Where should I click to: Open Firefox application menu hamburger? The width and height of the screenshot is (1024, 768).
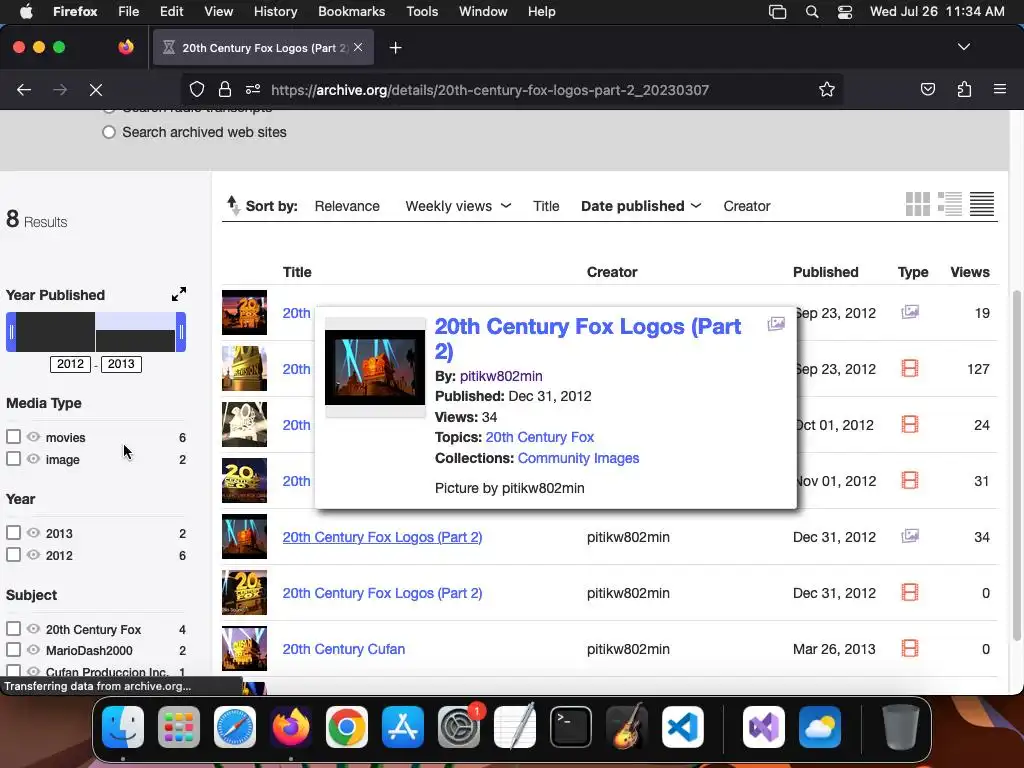(999, 89)
